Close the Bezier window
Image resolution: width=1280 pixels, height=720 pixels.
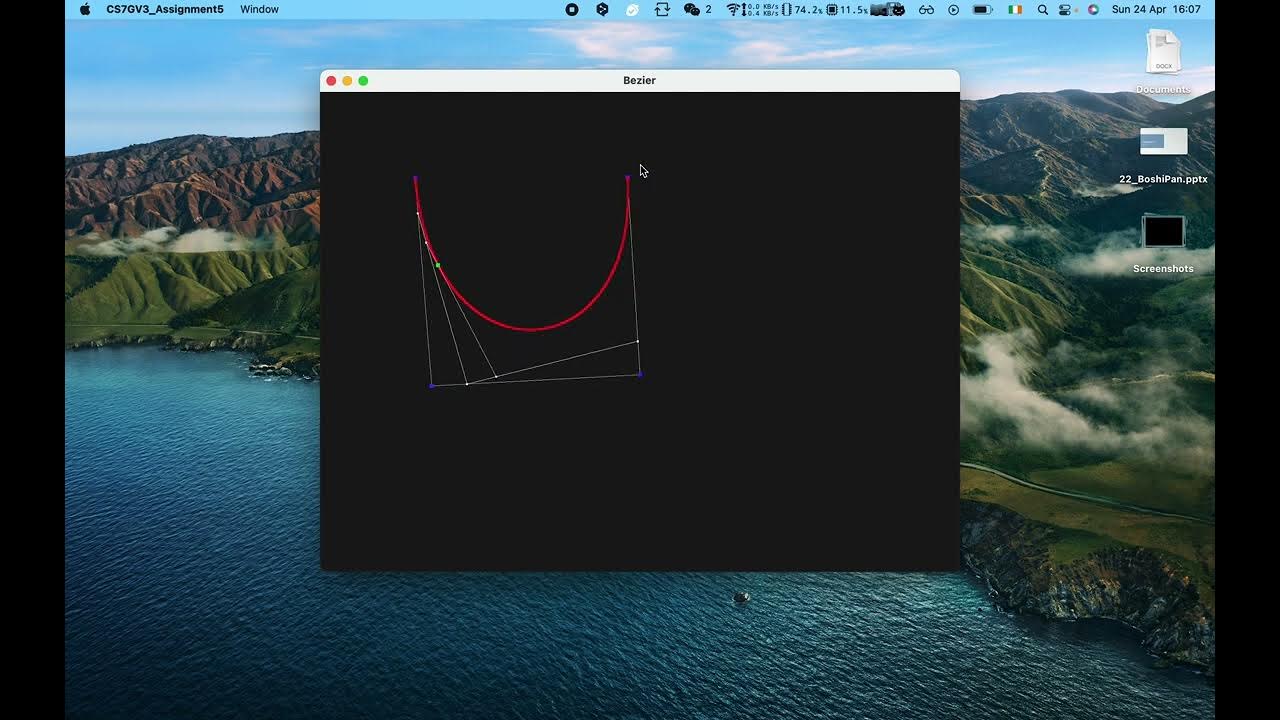click(331, 81)
